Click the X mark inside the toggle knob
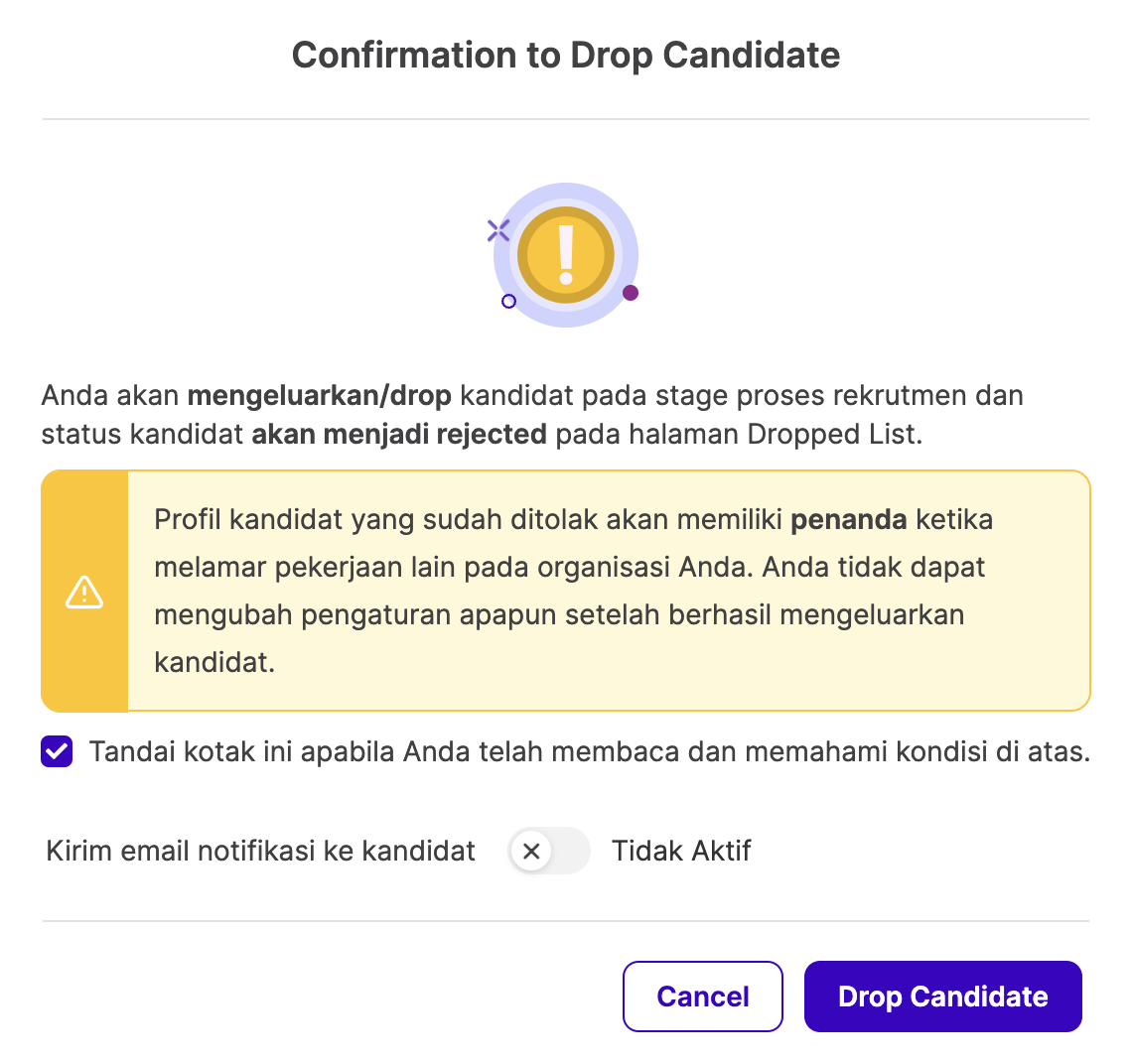 point(531,851)
